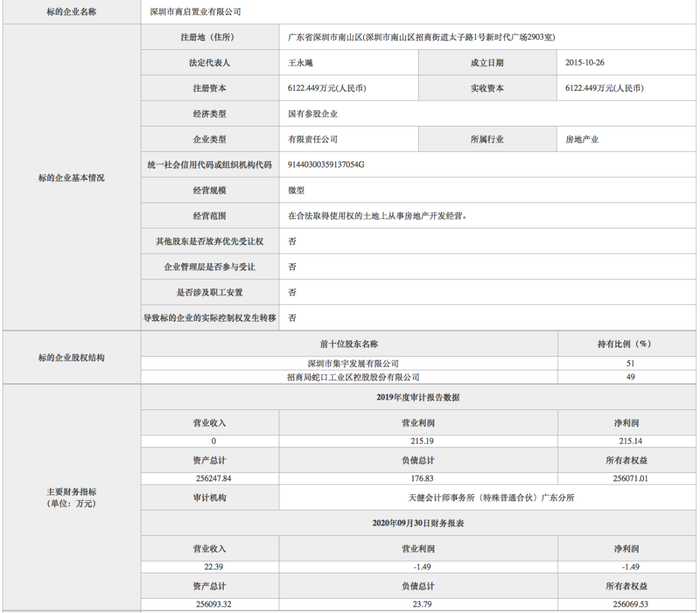The image size is (700, 613).
Task: Click 否 in 导致标的企业的实际控制权发生转移 row
Action: click(292, 318)
